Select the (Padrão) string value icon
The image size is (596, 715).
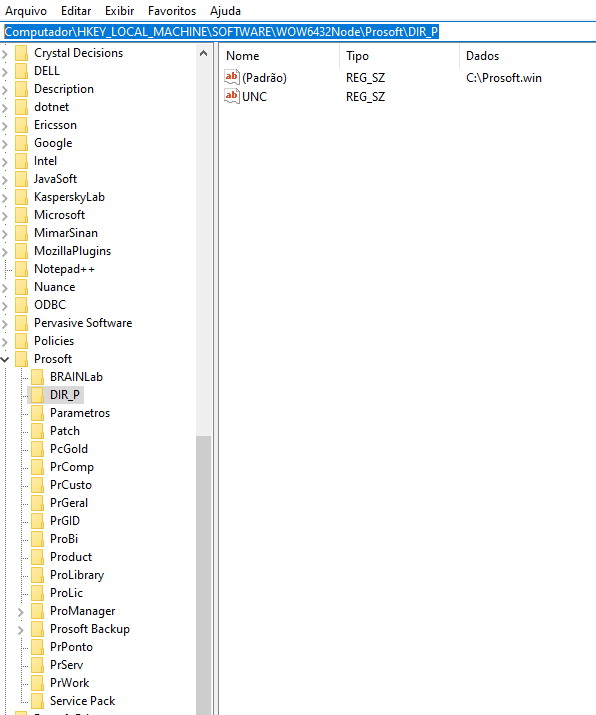232,78
